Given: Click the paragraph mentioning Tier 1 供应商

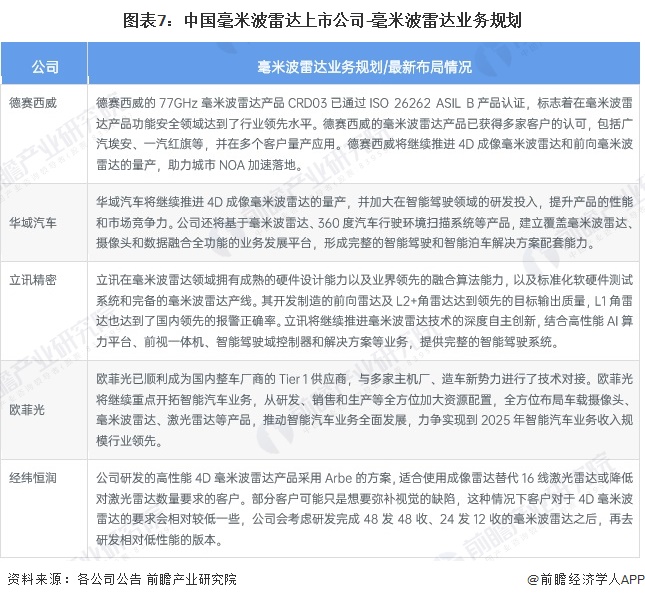Looking at the screenshot, I should 364,410.
